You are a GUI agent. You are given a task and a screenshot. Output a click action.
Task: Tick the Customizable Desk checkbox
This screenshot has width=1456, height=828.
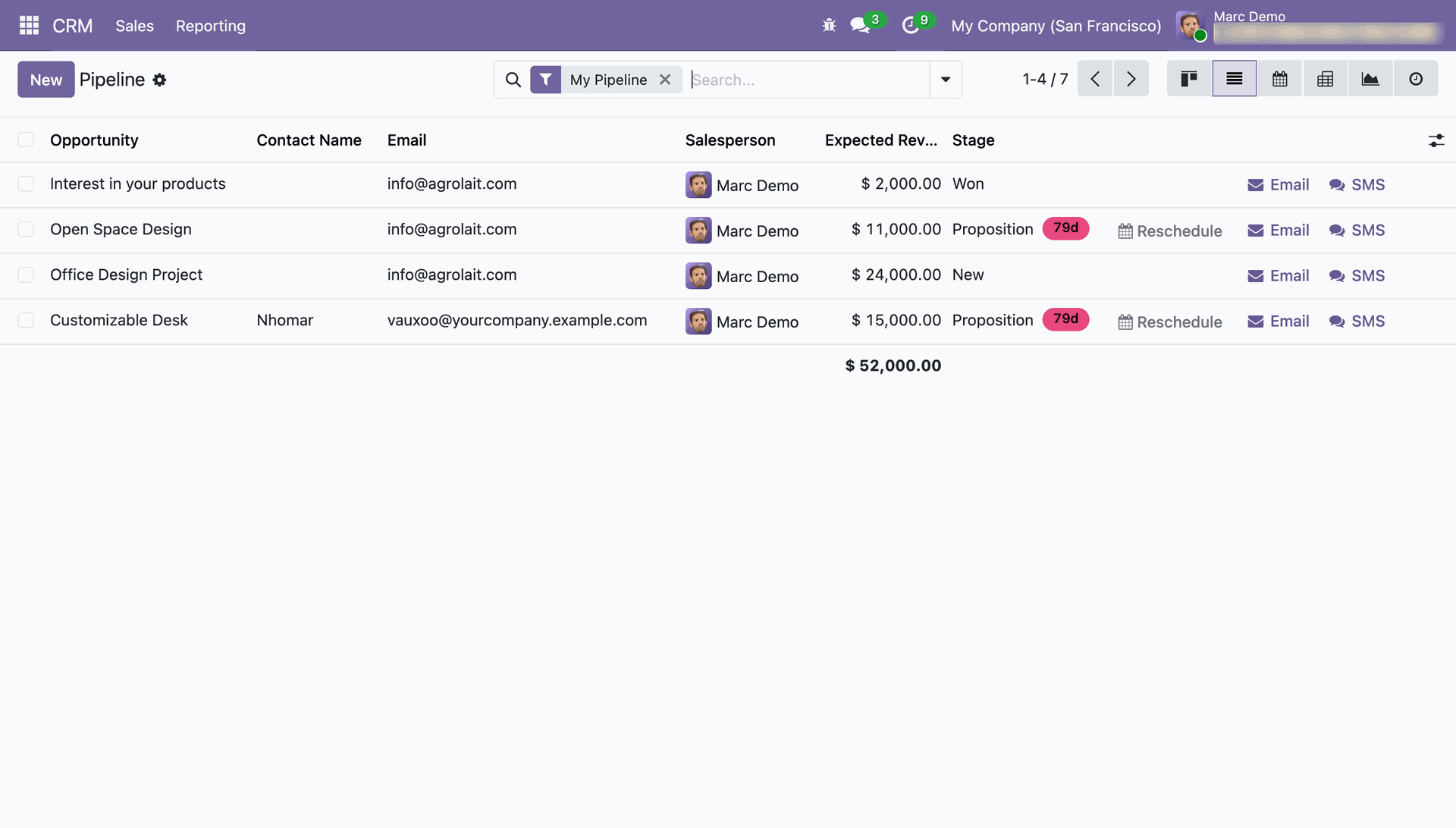click(26, 321)
